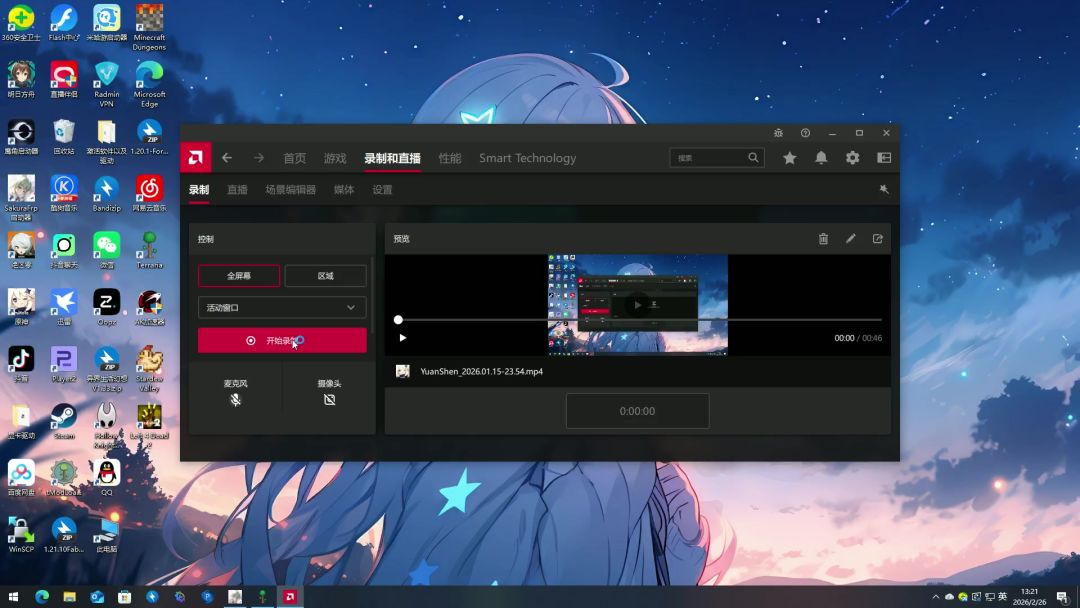
Task: Switch to the 场景编辑器 sub-tab
Action: tap(291, 189)
